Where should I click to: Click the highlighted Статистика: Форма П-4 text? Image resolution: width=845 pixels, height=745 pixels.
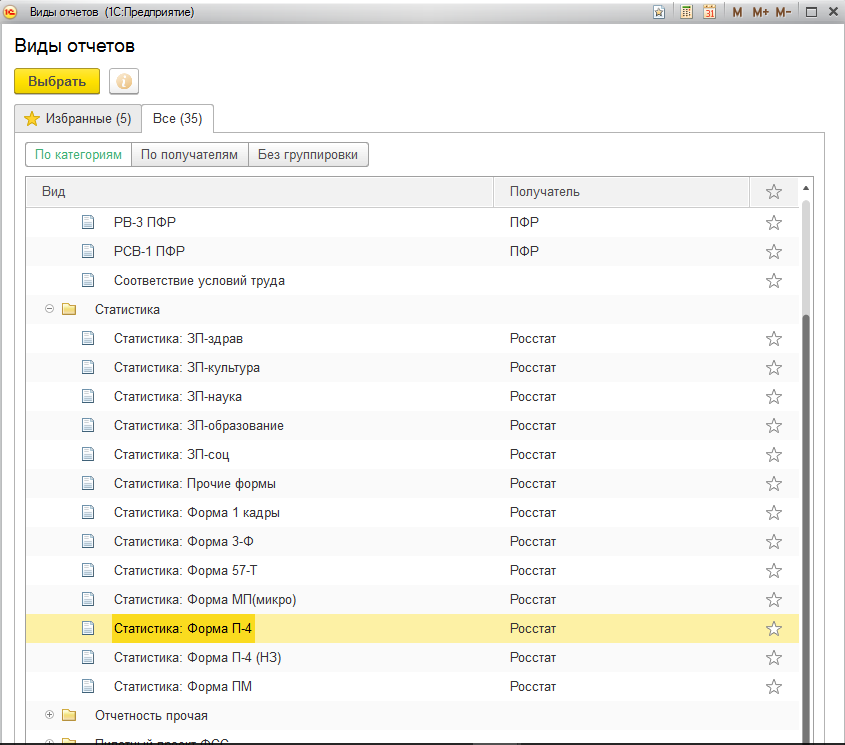(183, 629)
